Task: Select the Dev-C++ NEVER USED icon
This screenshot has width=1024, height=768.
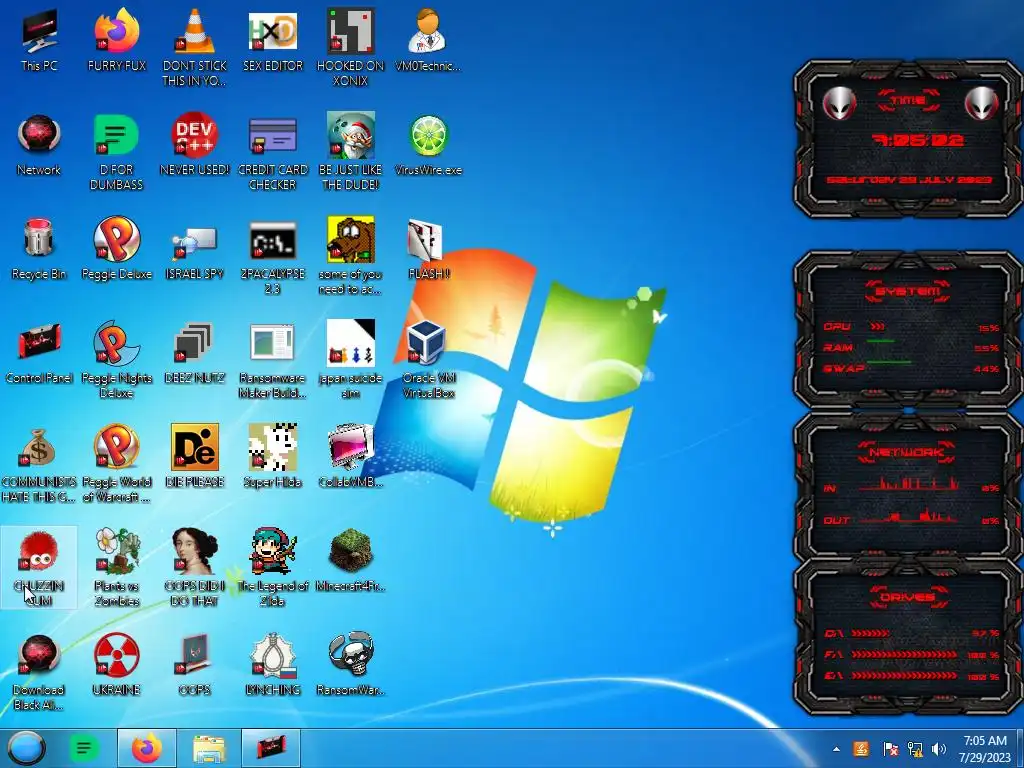Action: [195, 135]
